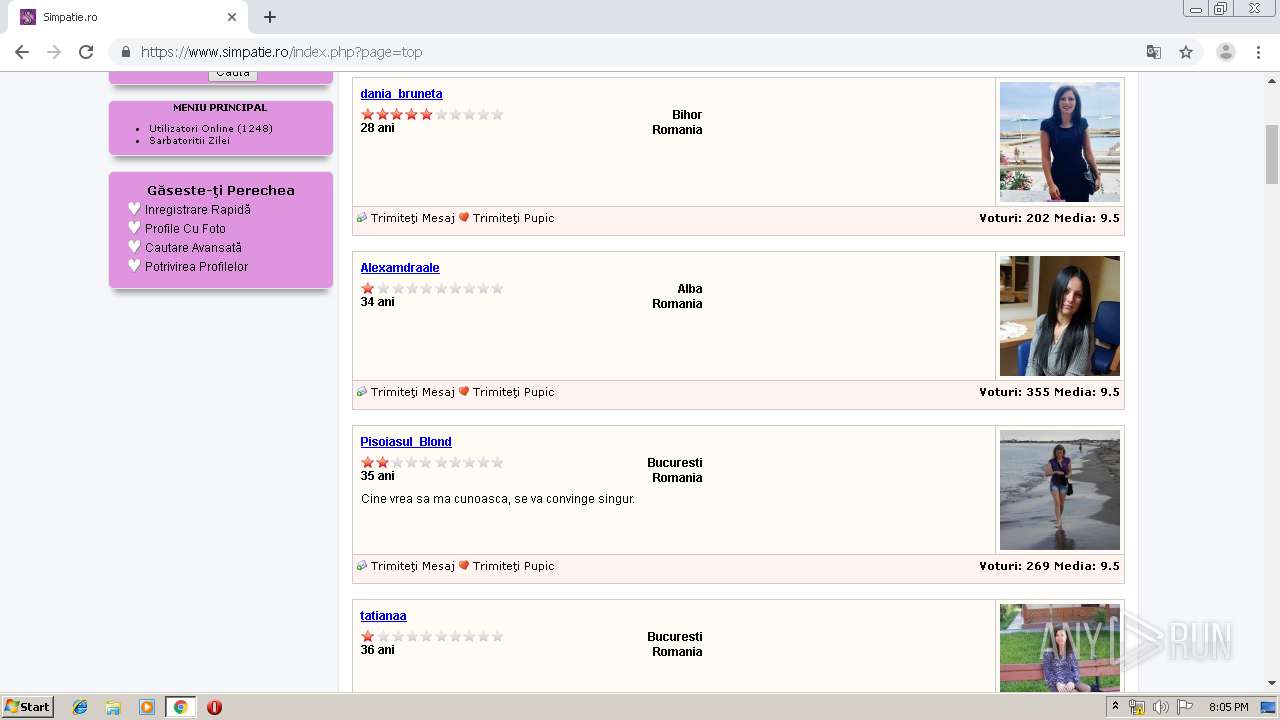1280x720 pixels.
Task: Open Google Translate icon in address bar
Action: point(1154,52)
